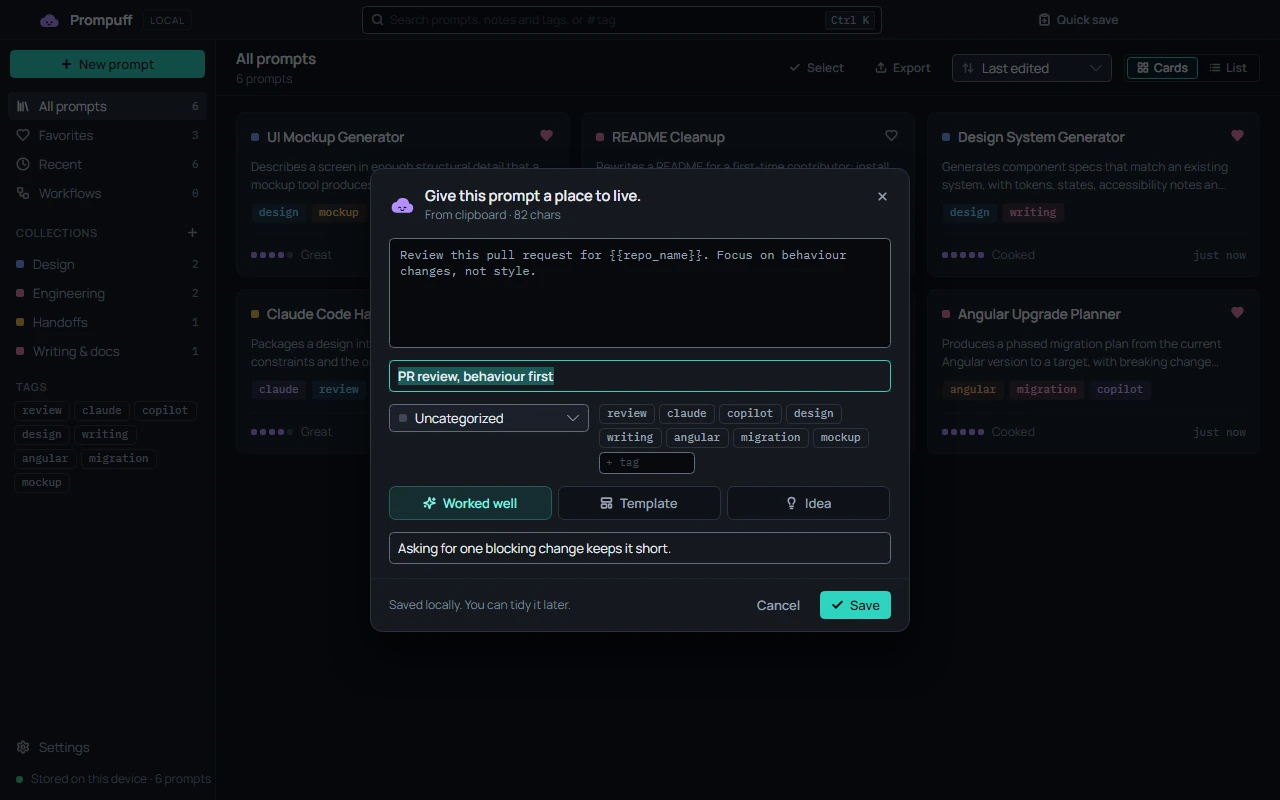This screenshot has height=800, width=1280.
Task: Click the + tag input field
Action: [x=647, y=462]
